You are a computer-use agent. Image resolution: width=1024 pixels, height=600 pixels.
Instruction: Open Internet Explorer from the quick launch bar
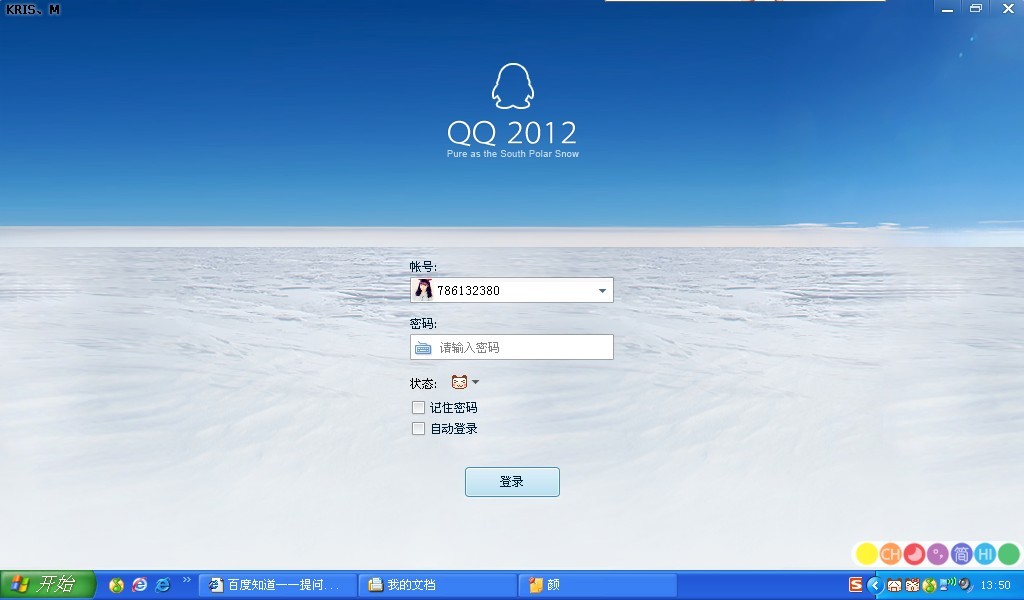(162, 585)
